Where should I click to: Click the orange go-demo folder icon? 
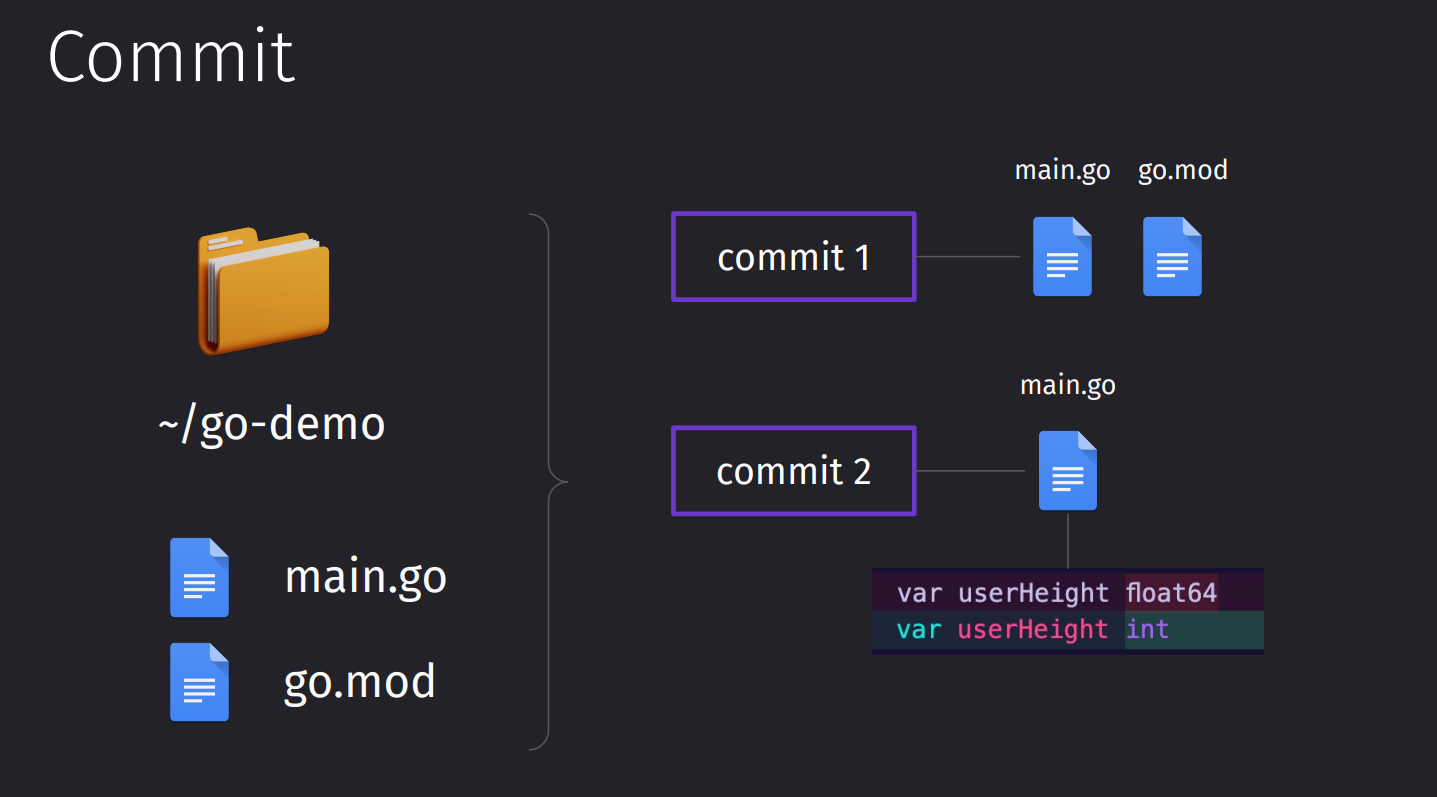click(x=264, y=291)
